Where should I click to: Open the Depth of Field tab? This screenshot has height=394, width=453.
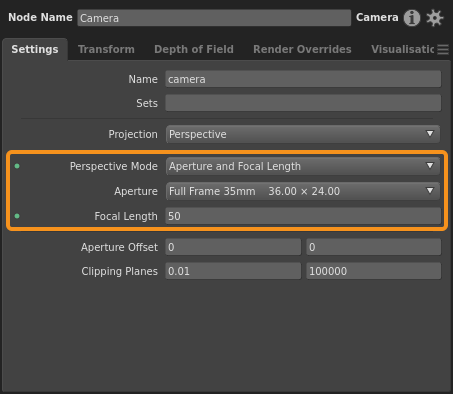(x=194, y=49)
